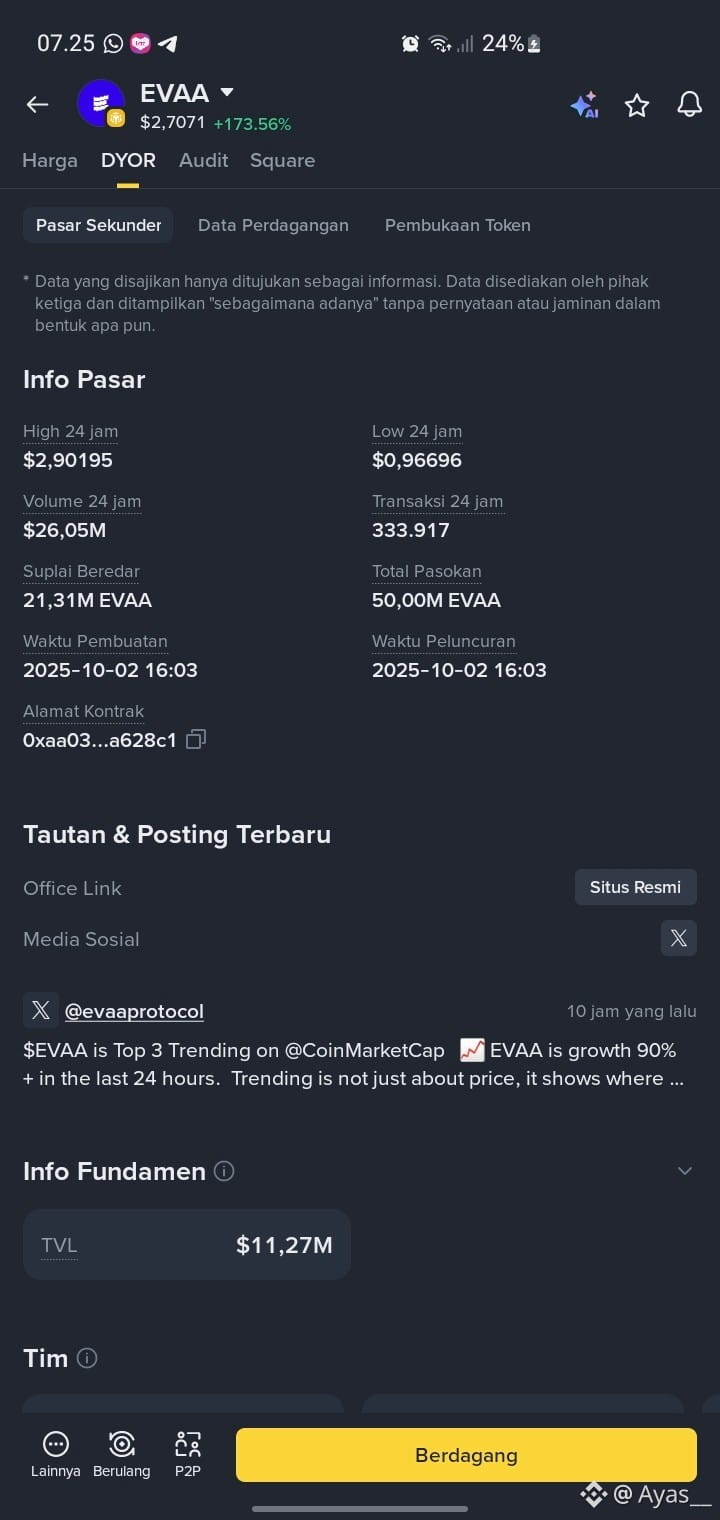Viewport: 720px width, 1520px height.
Task: Open the price alert bell icon
Action: coord(690,105)
